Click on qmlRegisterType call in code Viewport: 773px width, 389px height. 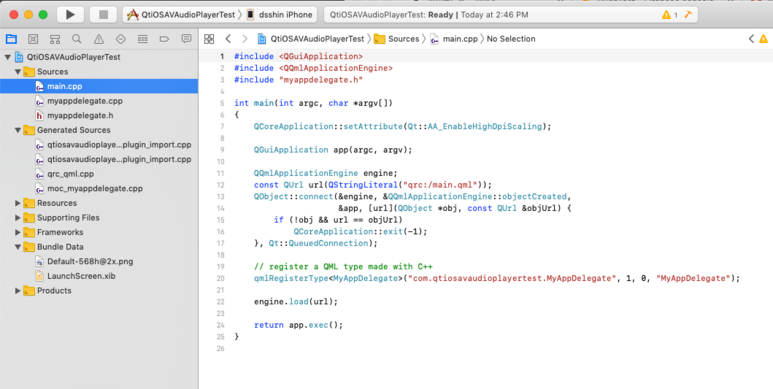tap(291, 279)
